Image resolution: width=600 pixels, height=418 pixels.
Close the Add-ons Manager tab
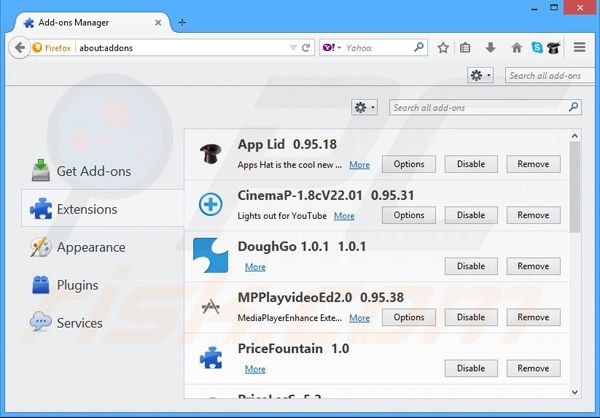tap(158, 23)
